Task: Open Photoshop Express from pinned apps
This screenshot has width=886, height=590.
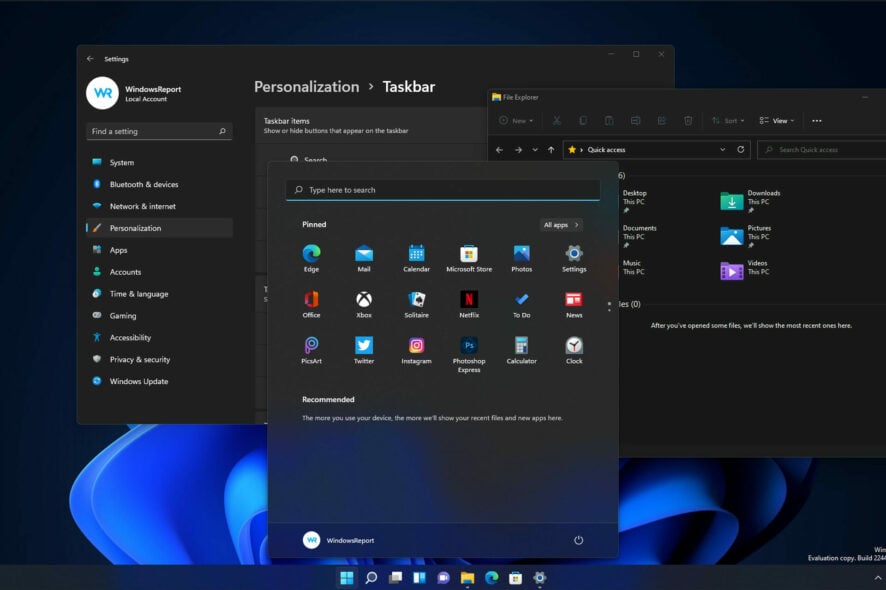Action: pos(468,347)
